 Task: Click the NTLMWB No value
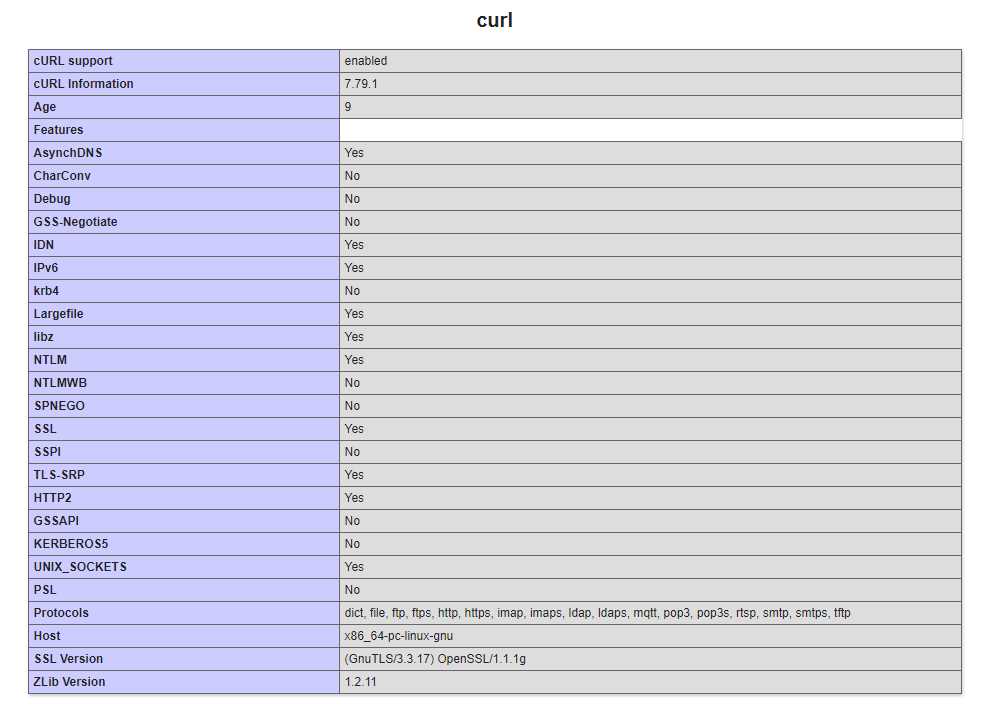[352, 383]
